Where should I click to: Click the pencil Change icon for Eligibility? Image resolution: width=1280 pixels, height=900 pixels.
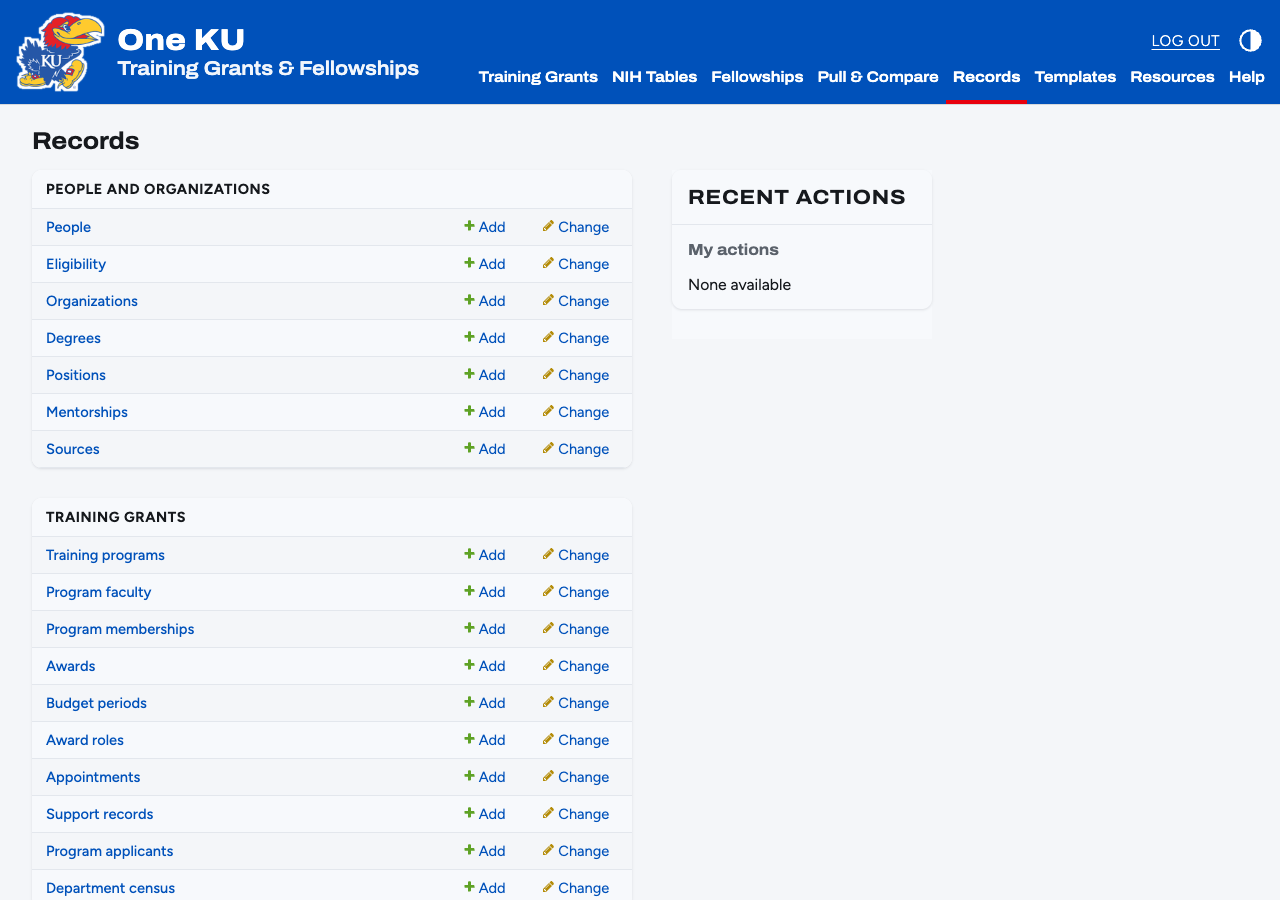click(x=548, y=263)
